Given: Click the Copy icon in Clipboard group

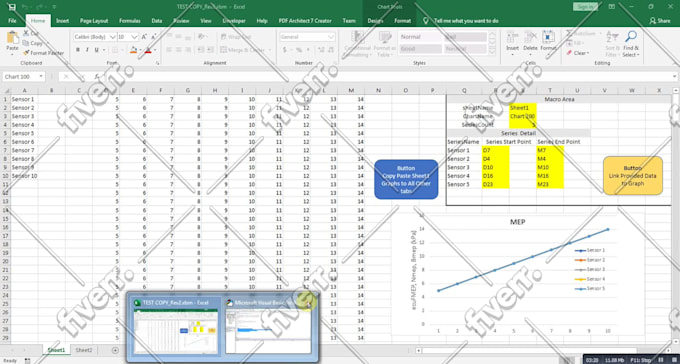Looking at the screenshot, I should tap(26, 43).
